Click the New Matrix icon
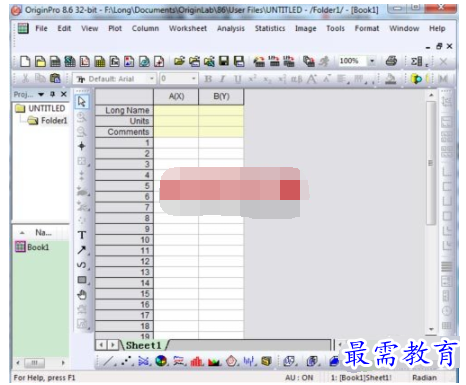 [x=100, y=61]
